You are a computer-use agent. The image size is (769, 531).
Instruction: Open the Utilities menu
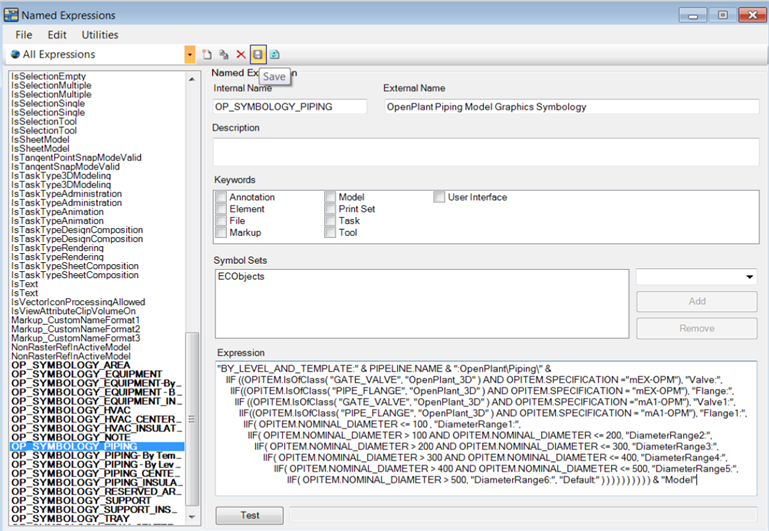point(100,35)
